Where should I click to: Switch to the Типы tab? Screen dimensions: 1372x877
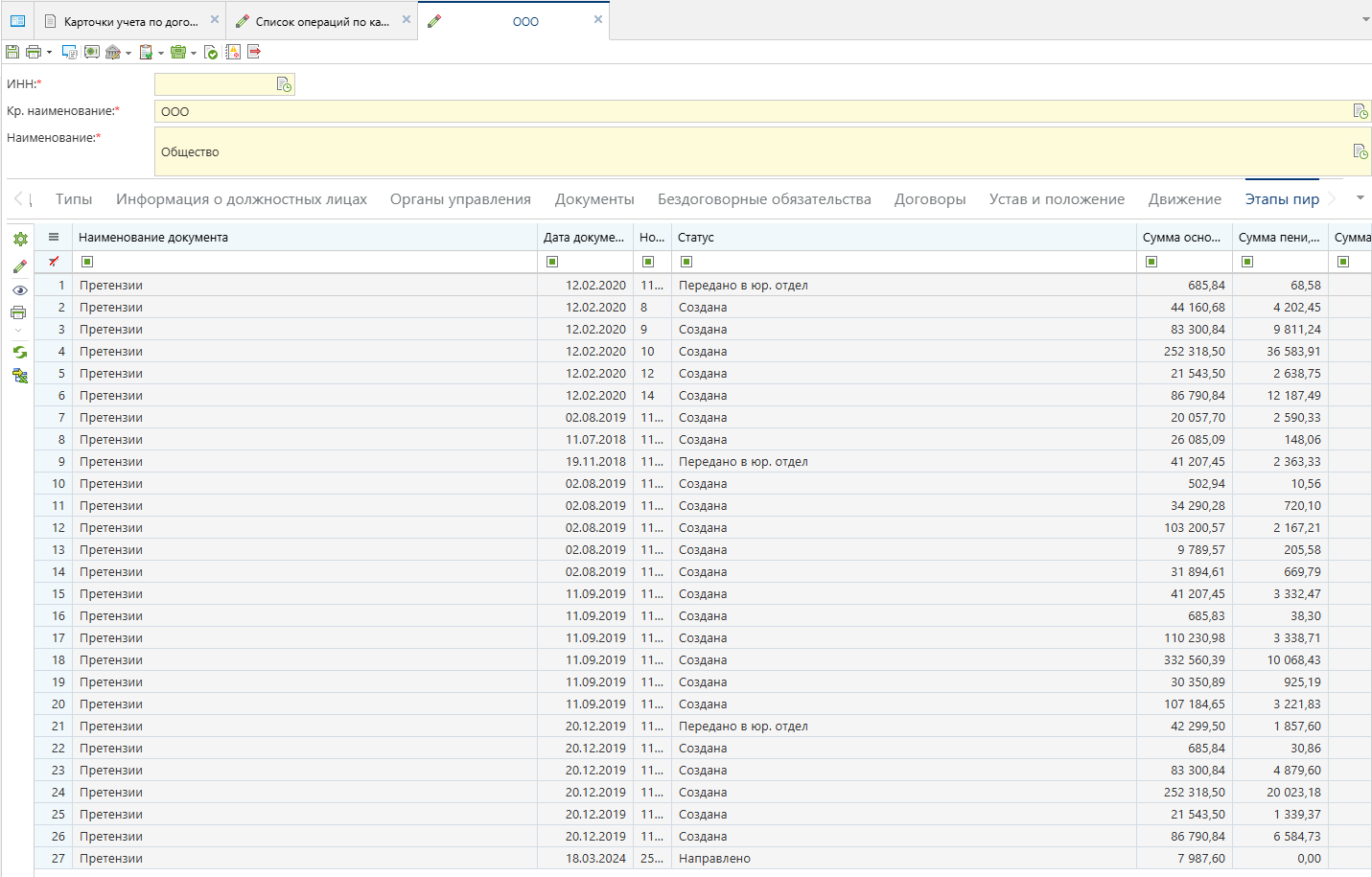pyautogui.click(x=74, y=199)
